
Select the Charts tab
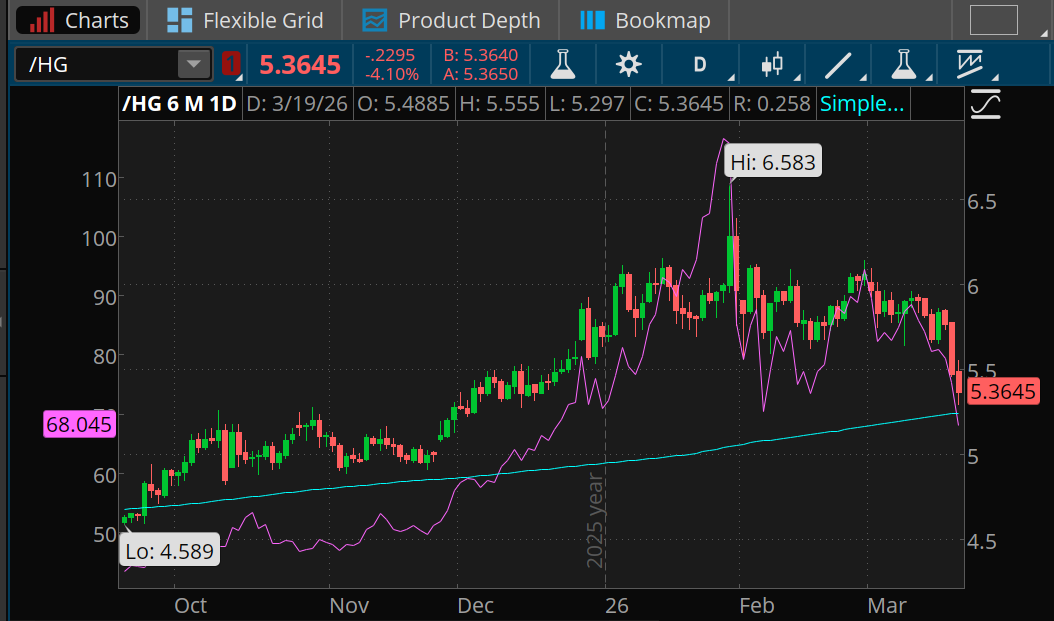tap(77, 20)
